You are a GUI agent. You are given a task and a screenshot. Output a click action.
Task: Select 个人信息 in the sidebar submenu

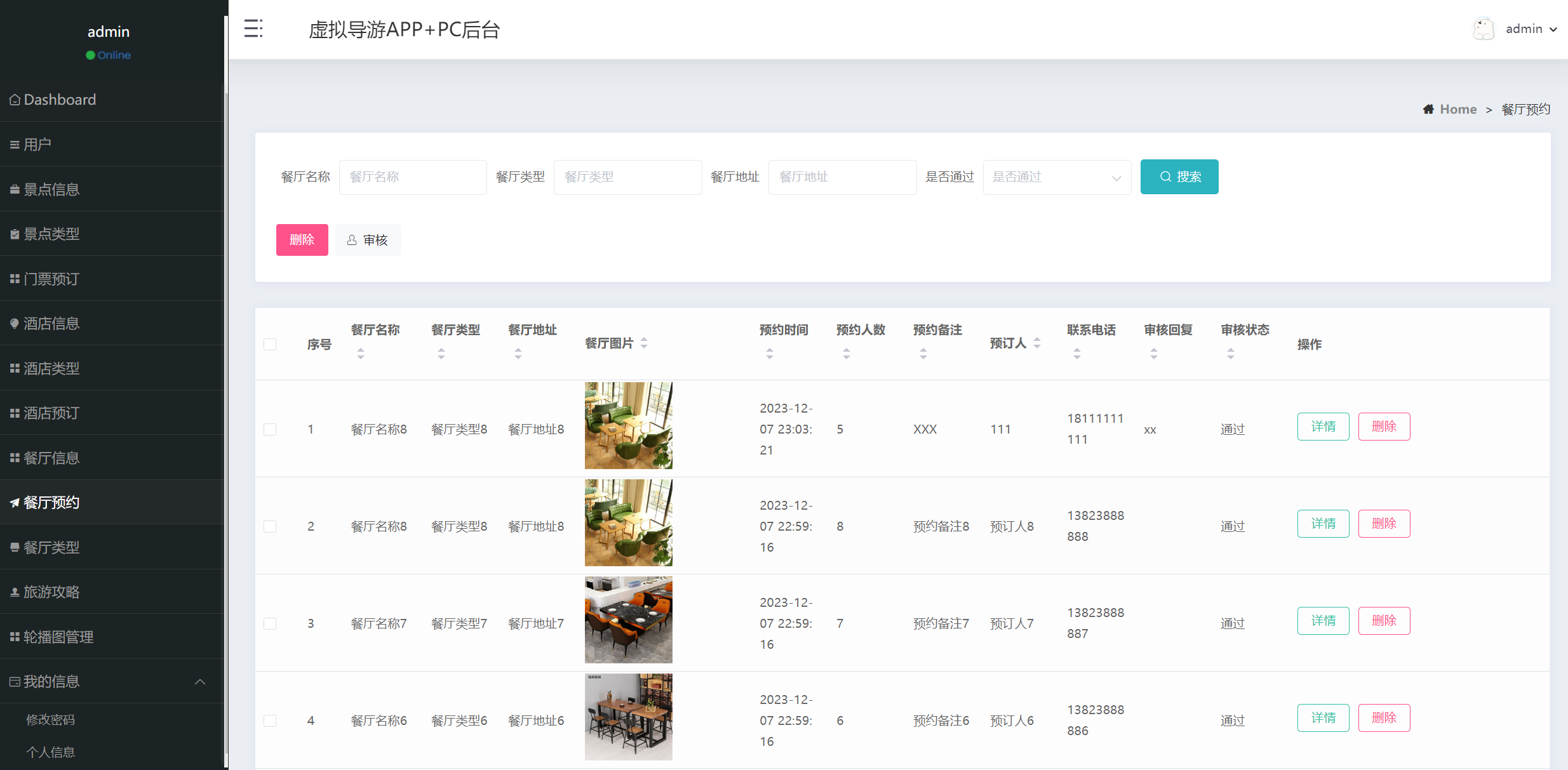point(50,752)
